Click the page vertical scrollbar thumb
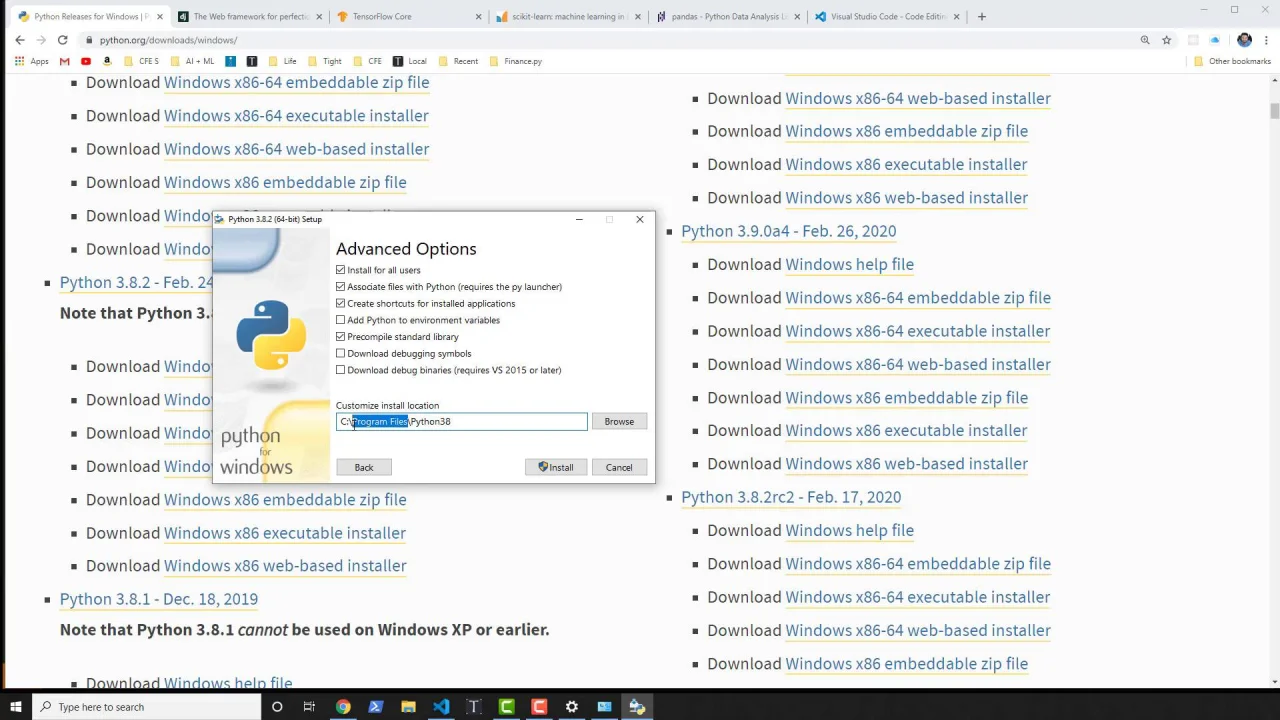This screenshot has height=720, width=1280. click(1275, 110)
